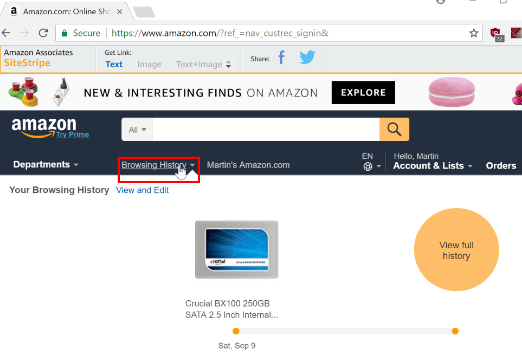Choose the Text link type in SiteStripe
522x360 pixels.
[x=114, y=64]
